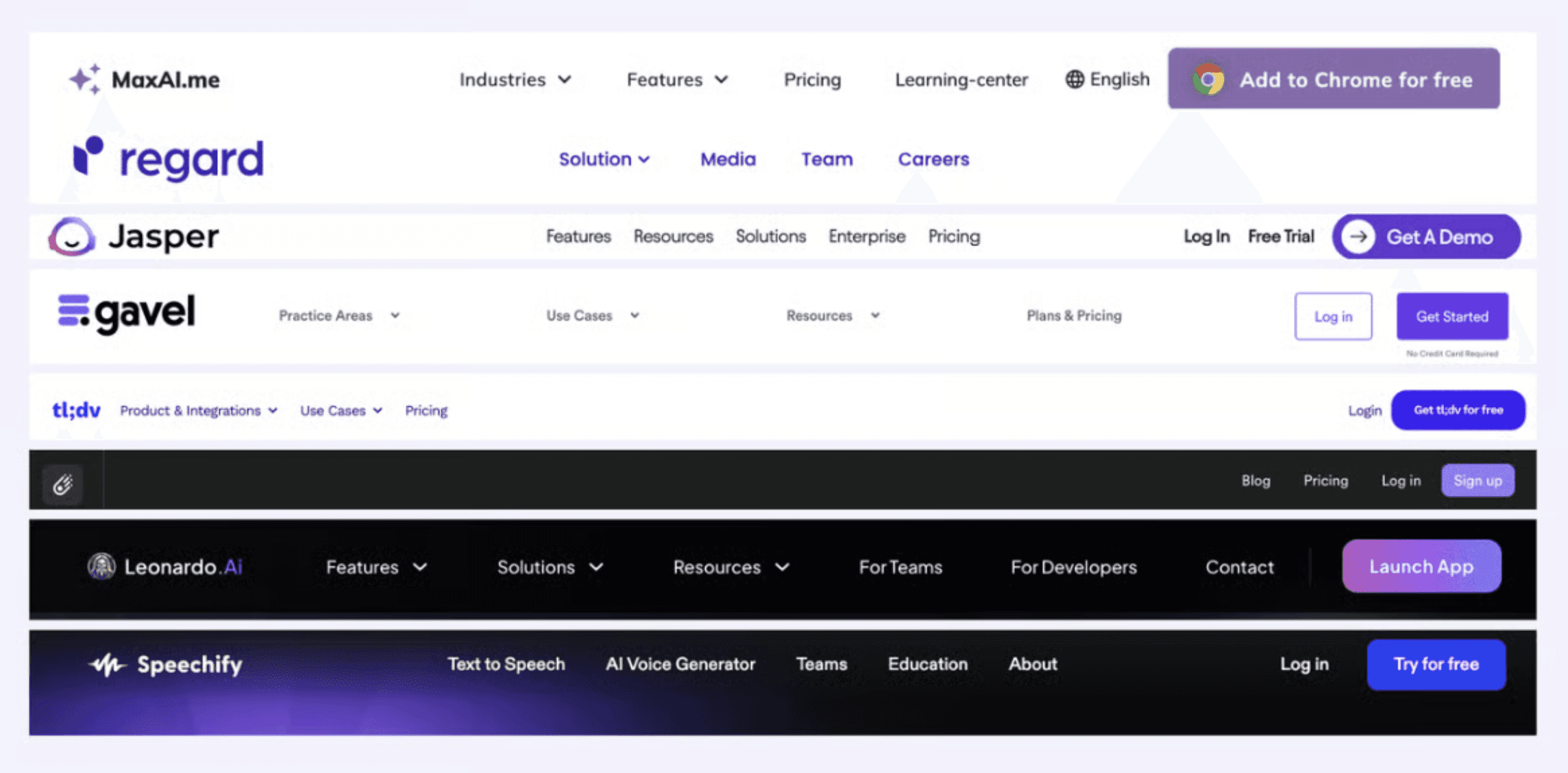Screen dimensions: 1568x773
Task: Click the arrow circle in Get A Demo
Action: coord(1358,237)
